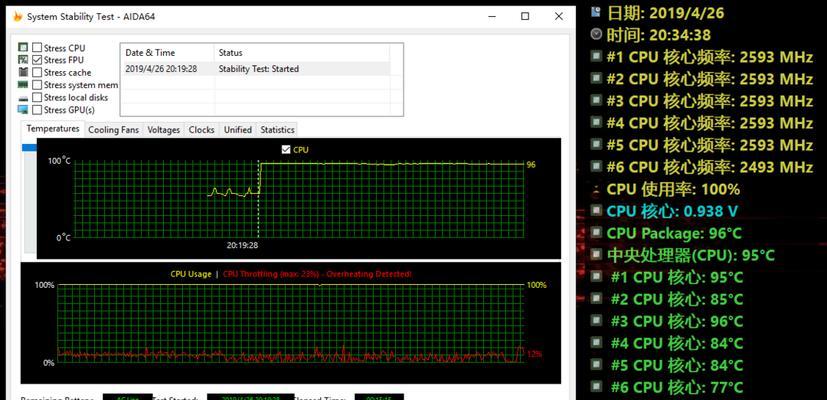Minimize the AIDA64 System Stability Test window
827x400 pixels.
[x=492, y=16]
